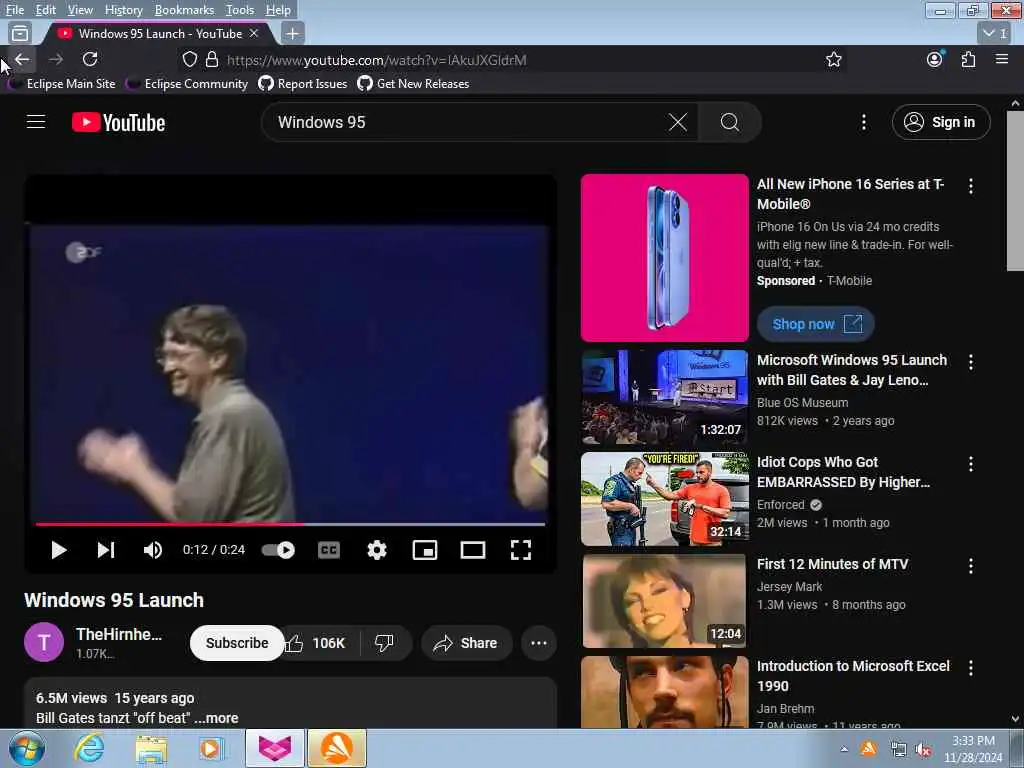1024x768 pixels.
Task: Submit search with magnifier button
Action: pyautogui.click(x=729, y=122)
